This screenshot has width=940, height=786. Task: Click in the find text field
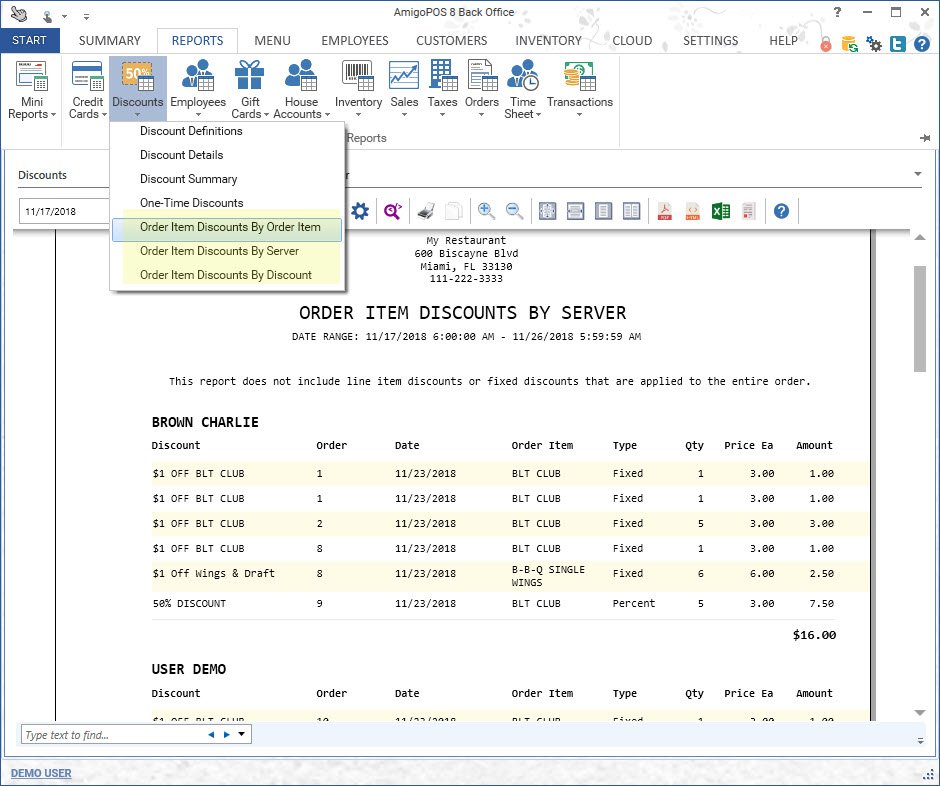point(110,735)
